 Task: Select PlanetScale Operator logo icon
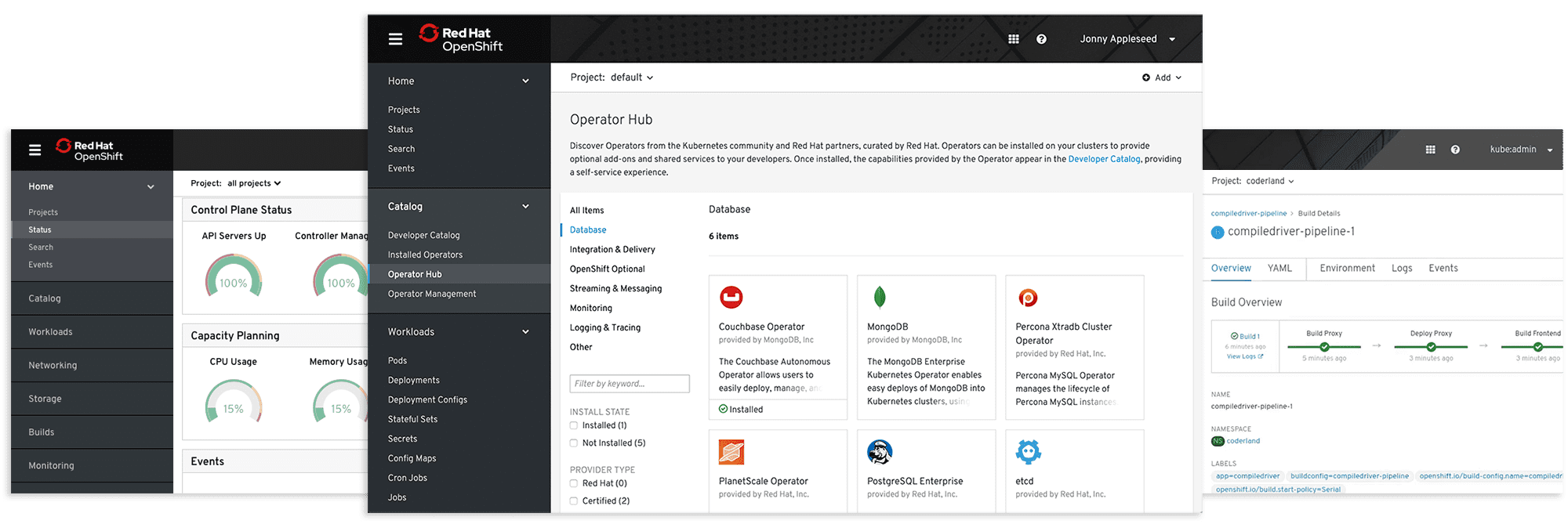tap(731, 452)
